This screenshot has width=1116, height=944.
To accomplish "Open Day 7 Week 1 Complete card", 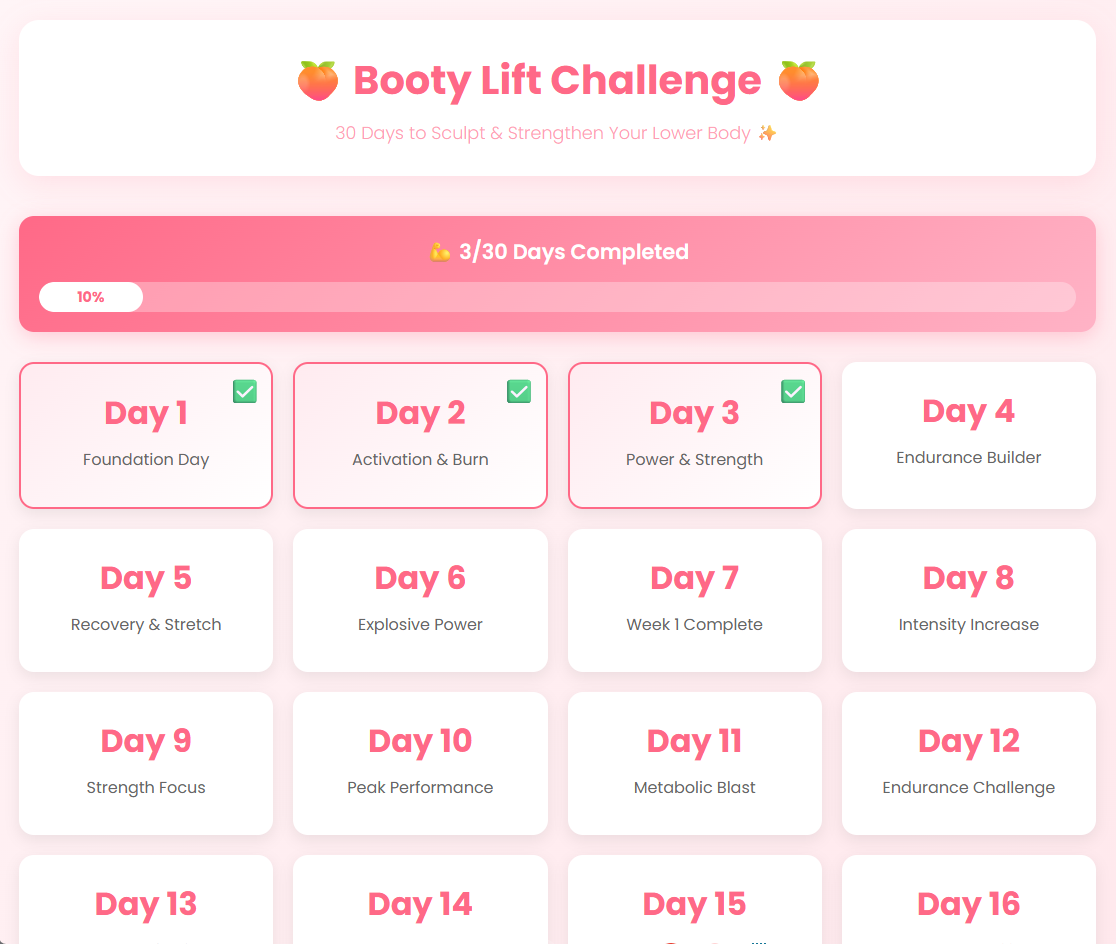I will (694, 600).
